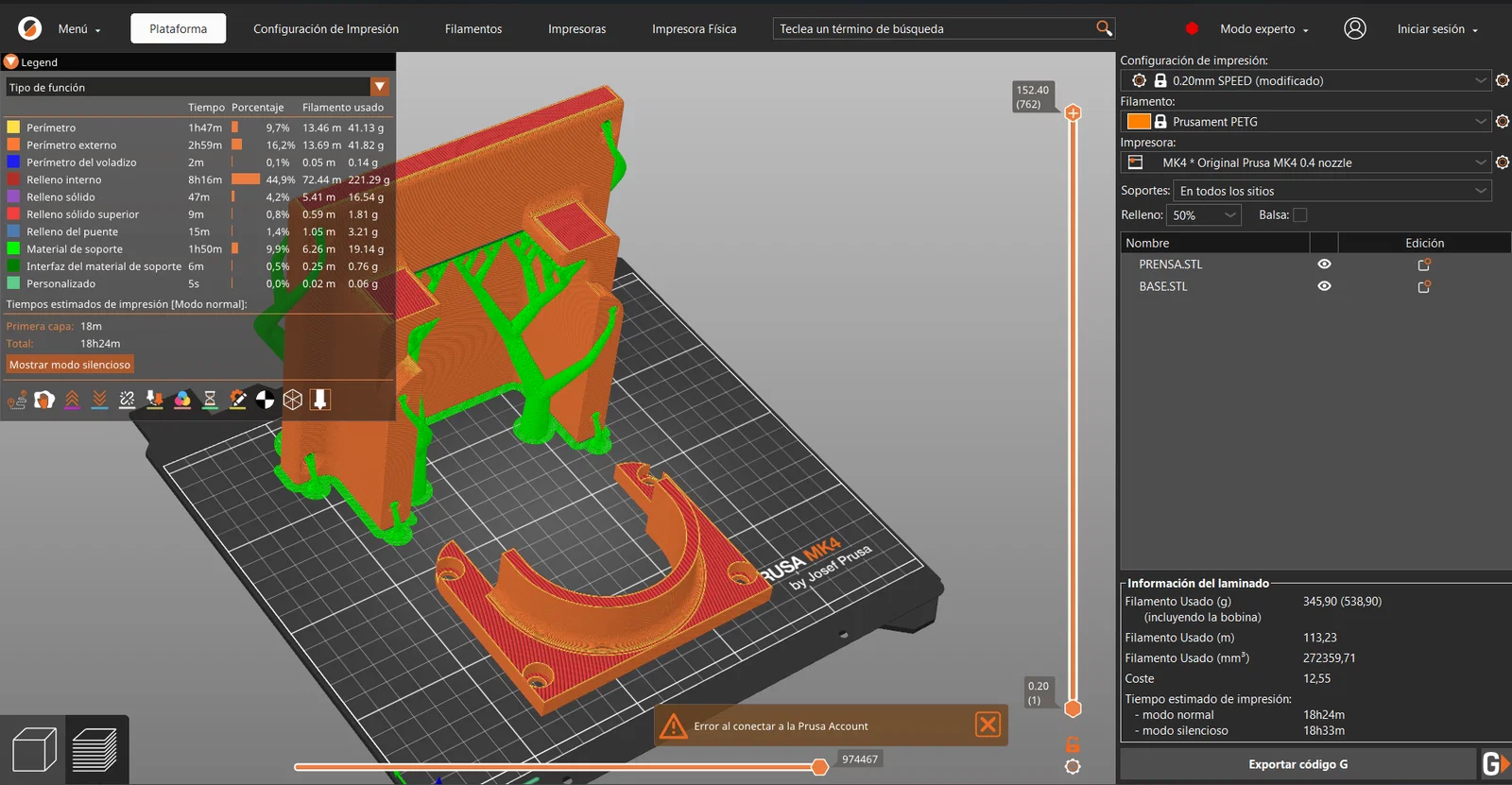
Task: Click the layer slider lock icon
Action: coord(1073,744)
